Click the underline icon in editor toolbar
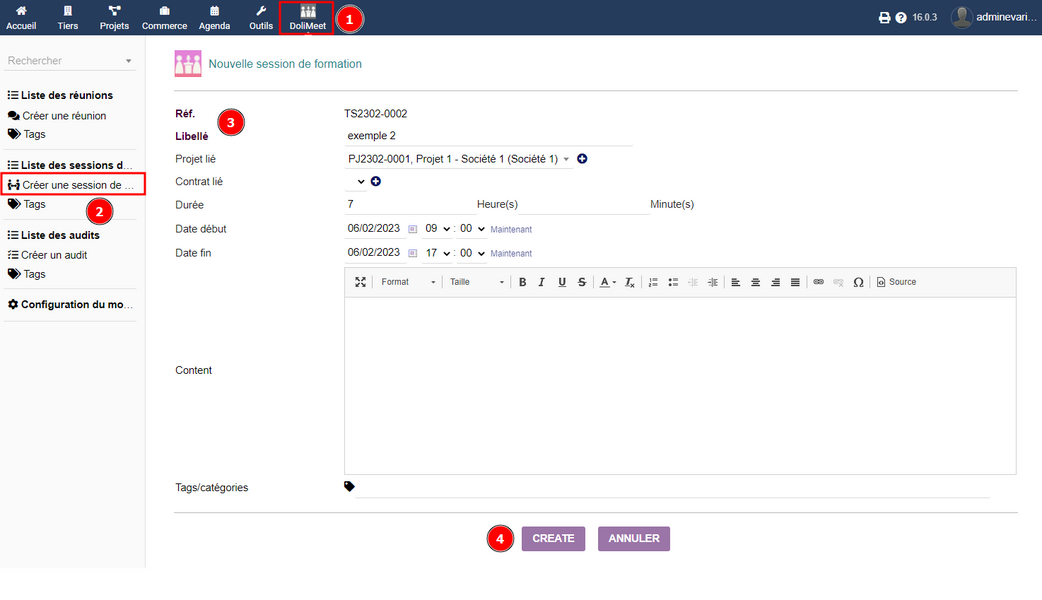1042x600 pixels. 562,282
